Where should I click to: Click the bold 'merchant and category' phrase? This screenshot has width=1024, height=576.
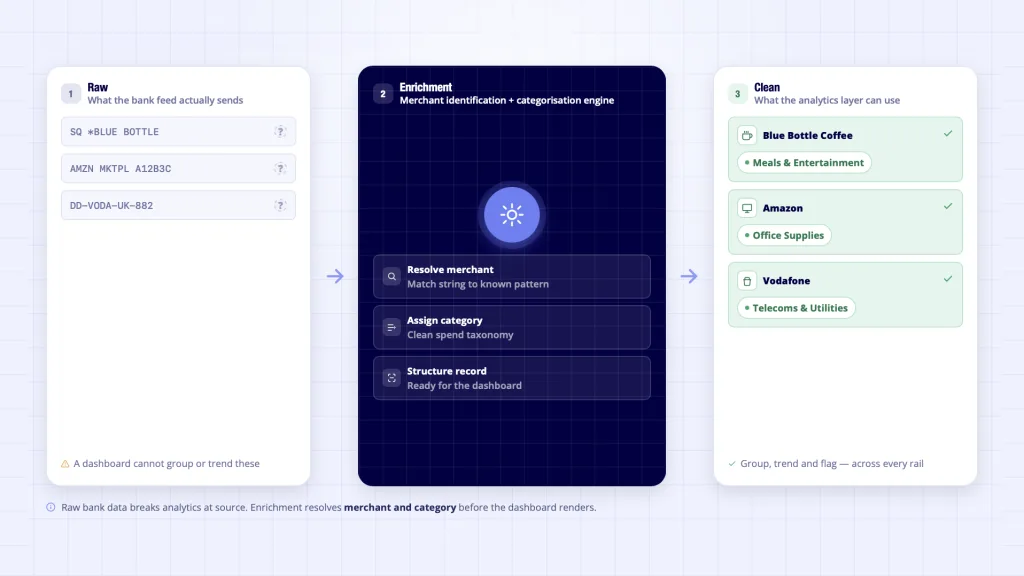pos(400,507)
